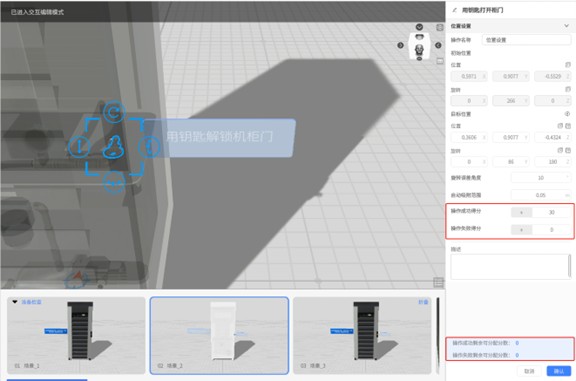The width and height of the screenshot is (576, 381).
Task: Click the target position pick icon
Action: [567, 114]
